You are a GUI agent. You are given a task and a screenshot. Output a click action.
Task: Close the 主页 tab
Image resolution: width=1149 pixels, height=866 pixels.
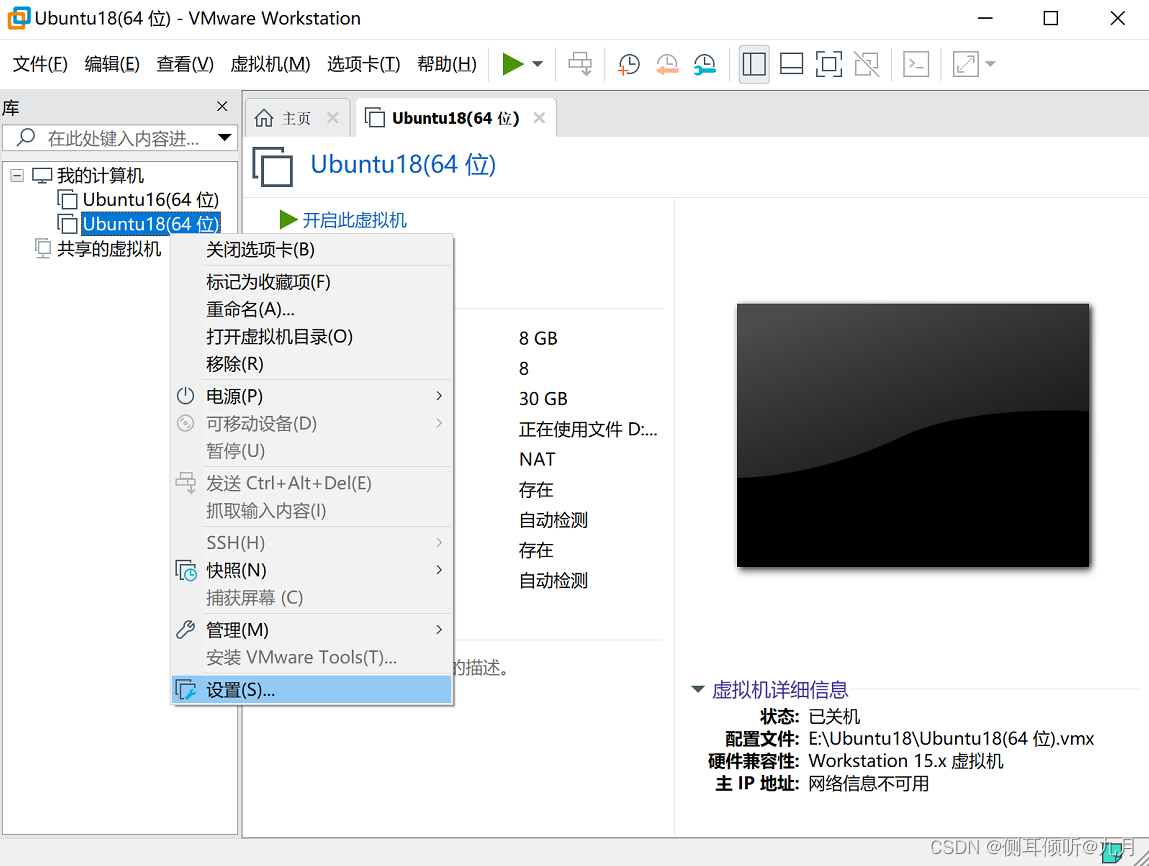[332, 118]
